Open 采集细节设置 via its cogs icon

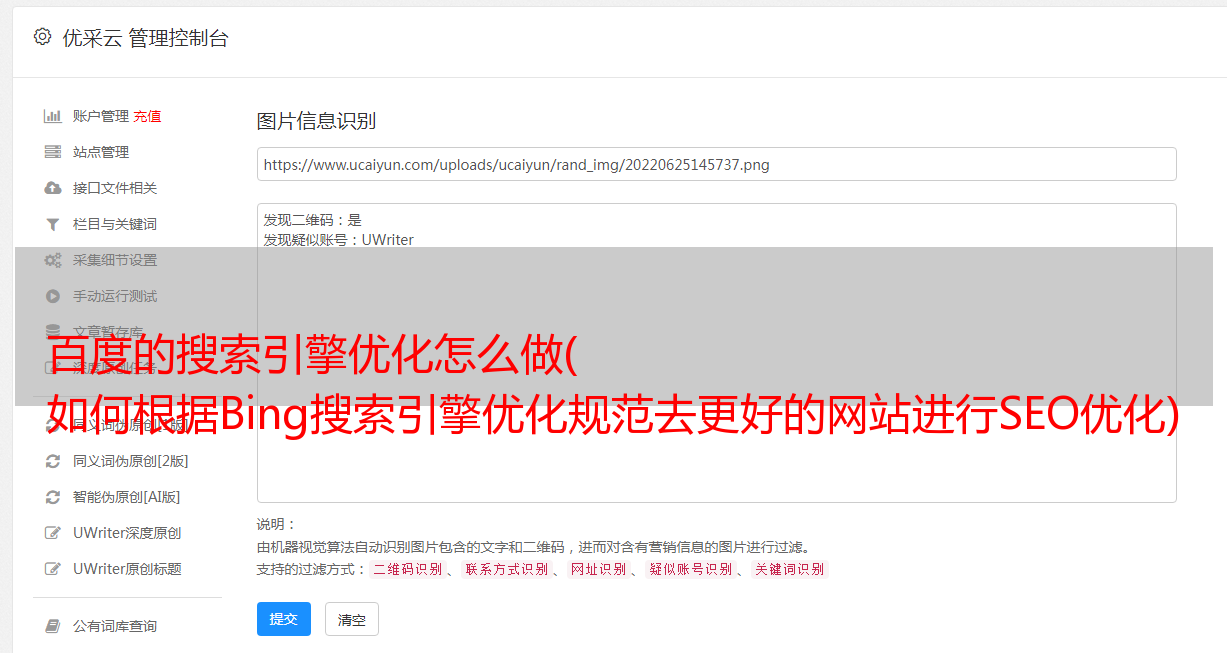[53, 260]
